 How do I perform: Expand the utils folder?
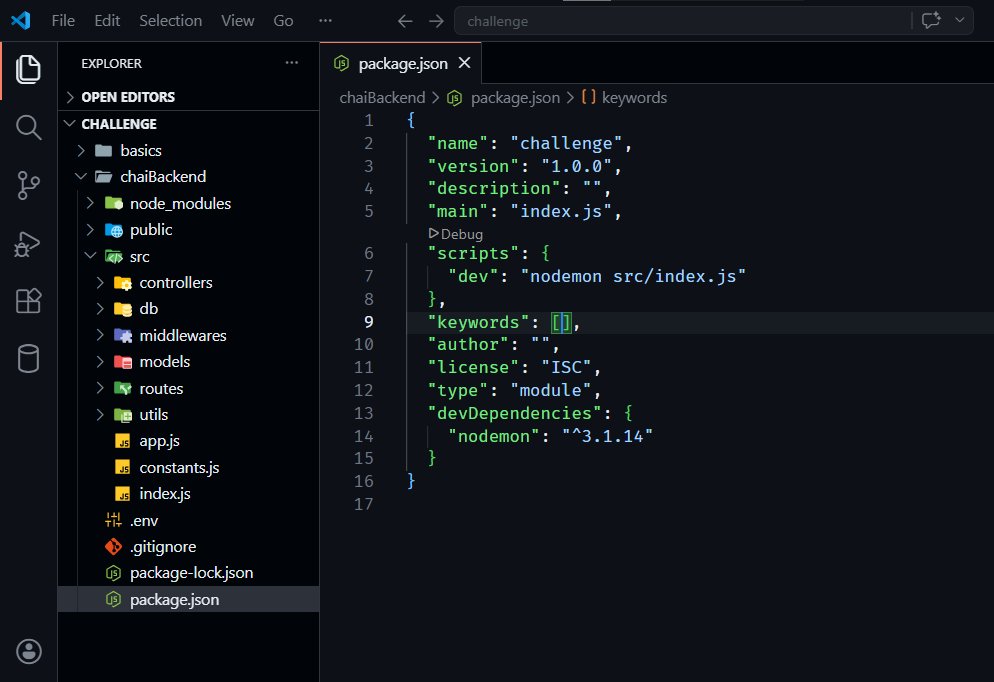pyautogui.click(x=188, y=415)
